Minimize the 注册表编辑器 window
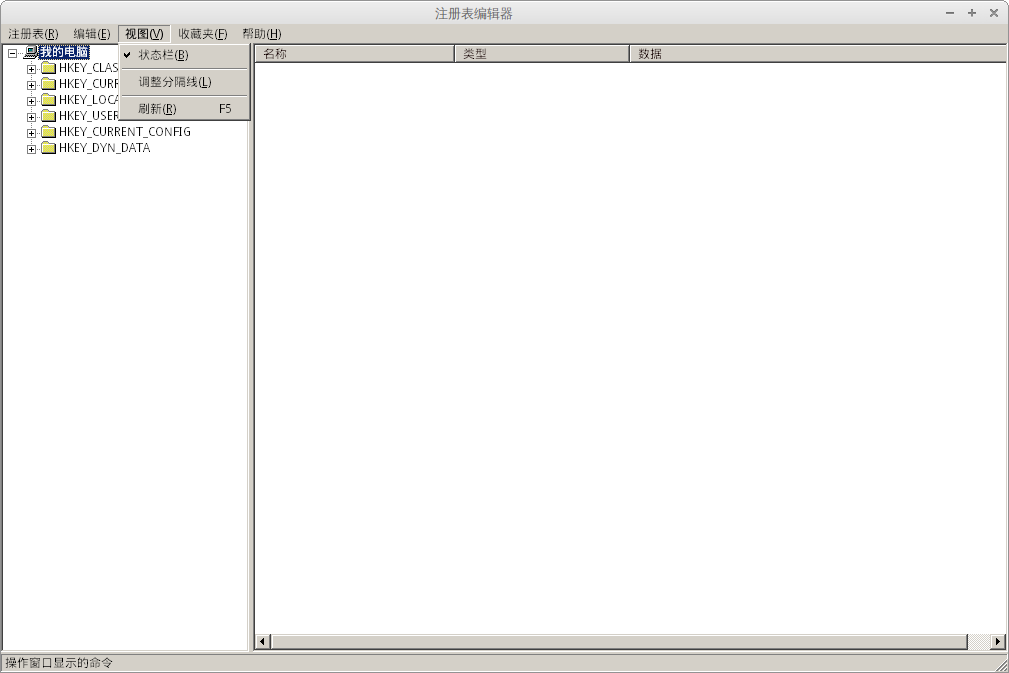Image resolution: width=1009 pixels, height=673 pixels. point(950,13)
